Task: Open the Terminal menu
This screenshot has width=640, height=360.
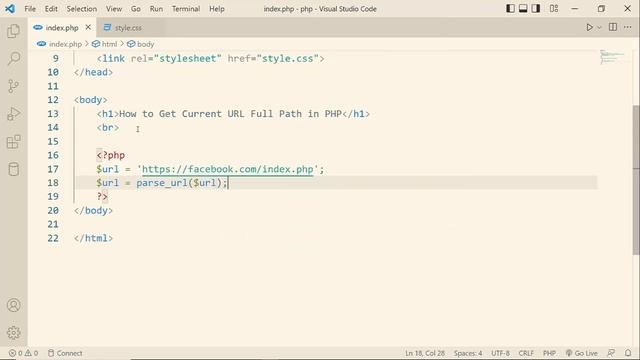Action: point(186,9)
